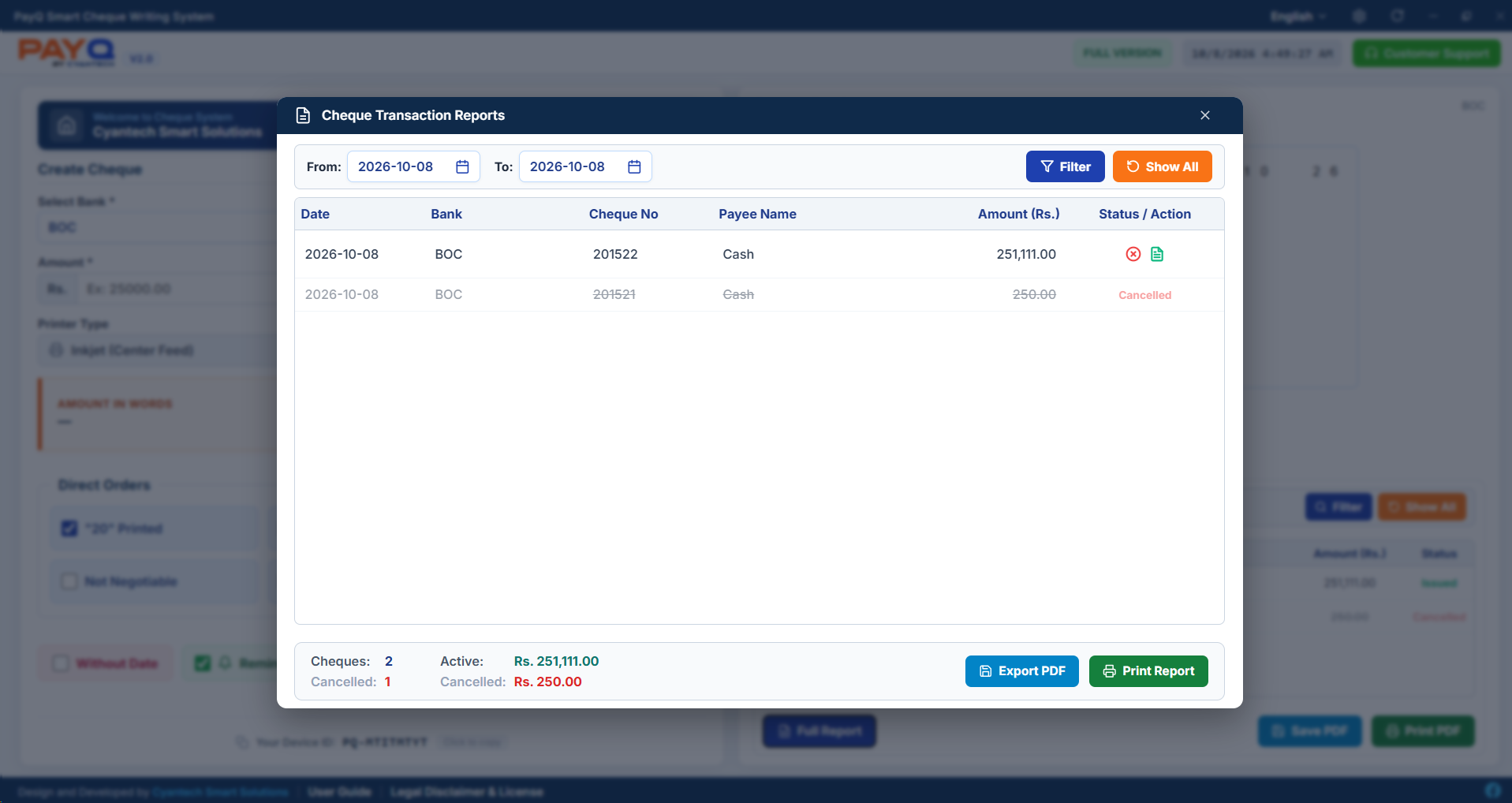Open the green document icon for cheque 201522
Image resolution: width=1512 pixels, height=803 pixels.
point(1157,254)
